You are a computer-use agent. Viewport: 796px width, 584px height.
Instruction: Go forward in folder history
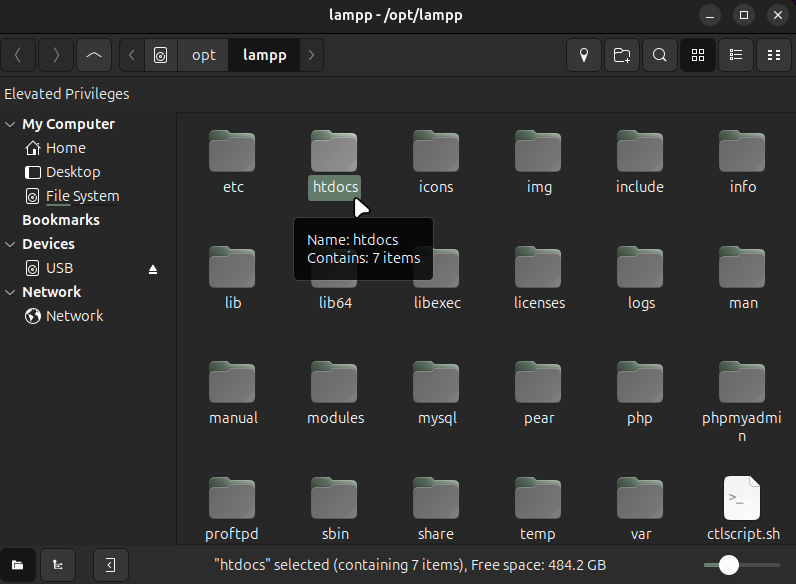(56, 55)
